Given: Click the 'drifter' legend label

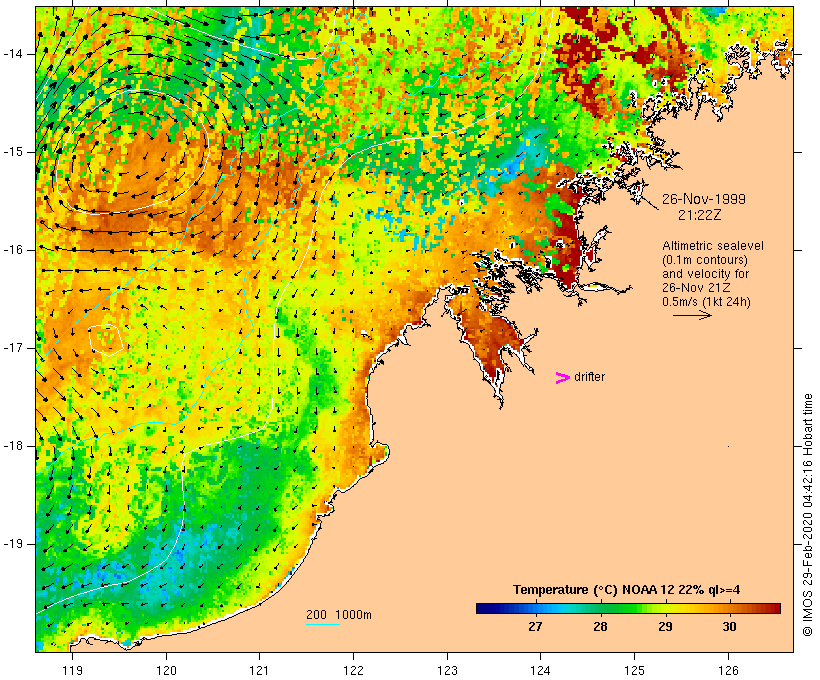Looking at the screenshot, I should pos(589,377).
